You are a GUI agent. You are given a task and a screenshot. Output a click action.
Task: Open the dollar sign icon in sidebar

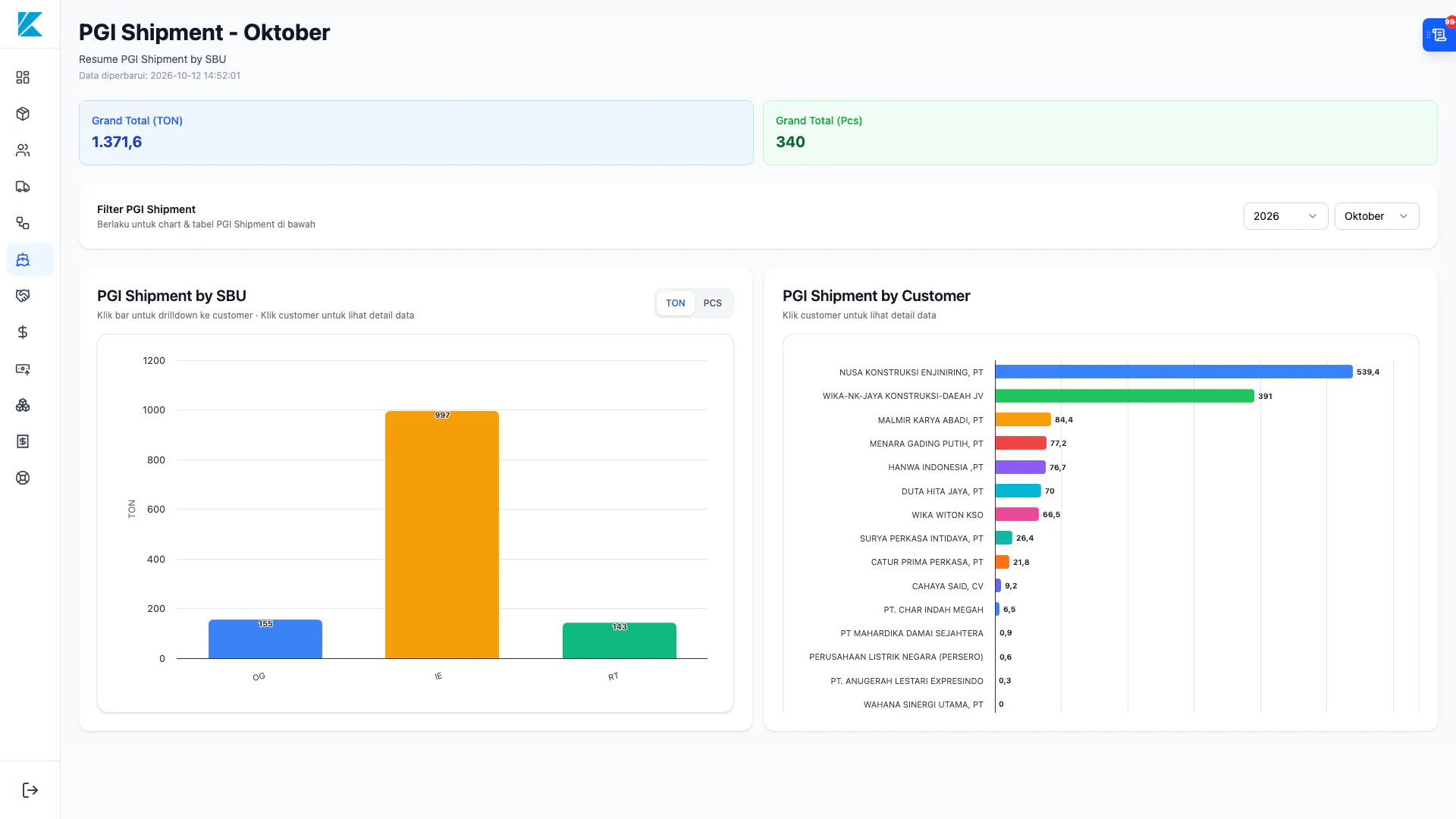pyautogui.click(x=23, y=332)
